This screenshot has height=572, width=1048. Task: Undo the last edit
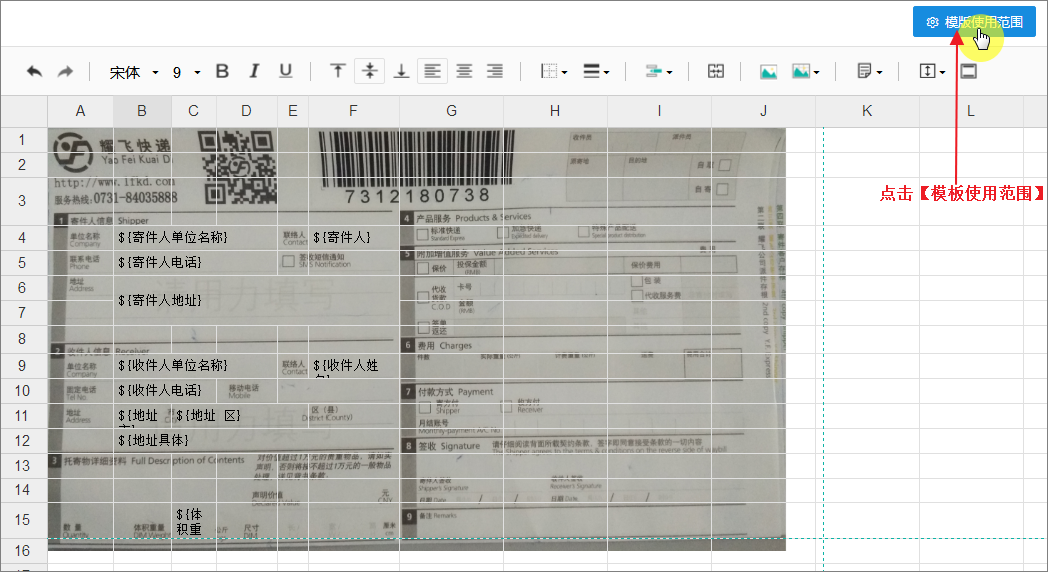[x=34, y=72]
